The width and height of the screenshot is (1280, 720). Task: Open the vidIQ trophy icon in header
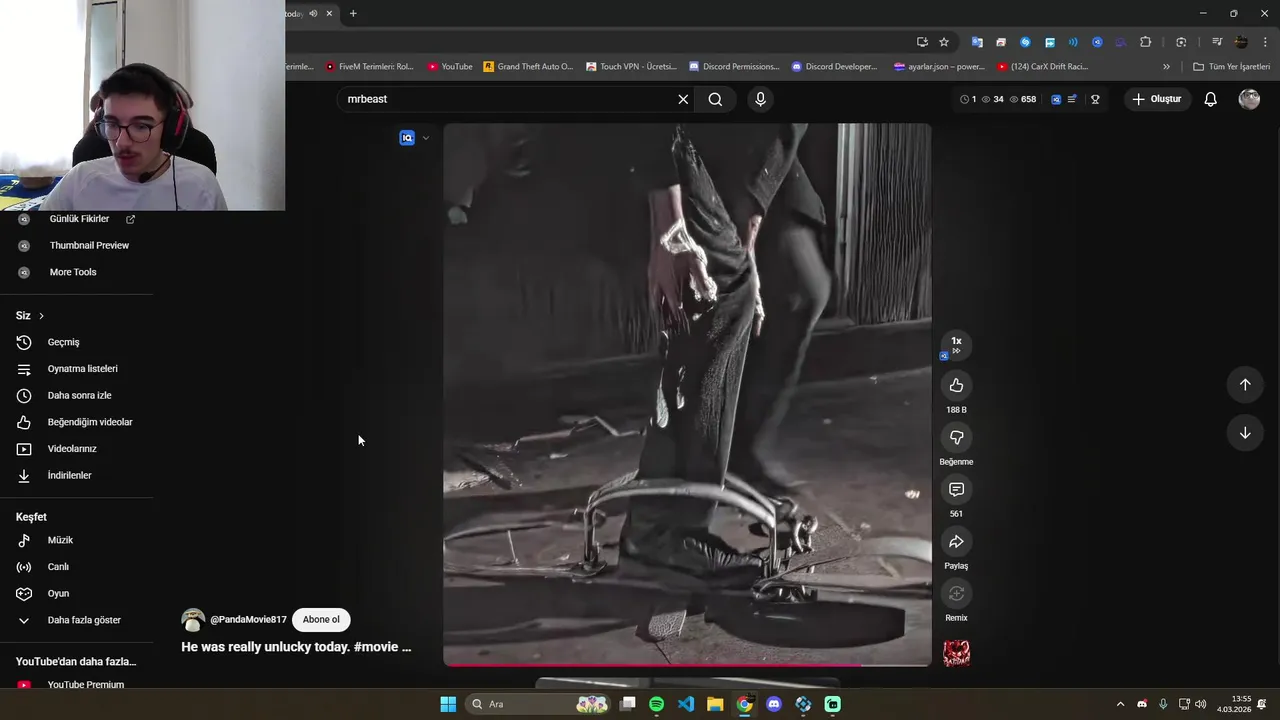click(x=1095, y=99)
